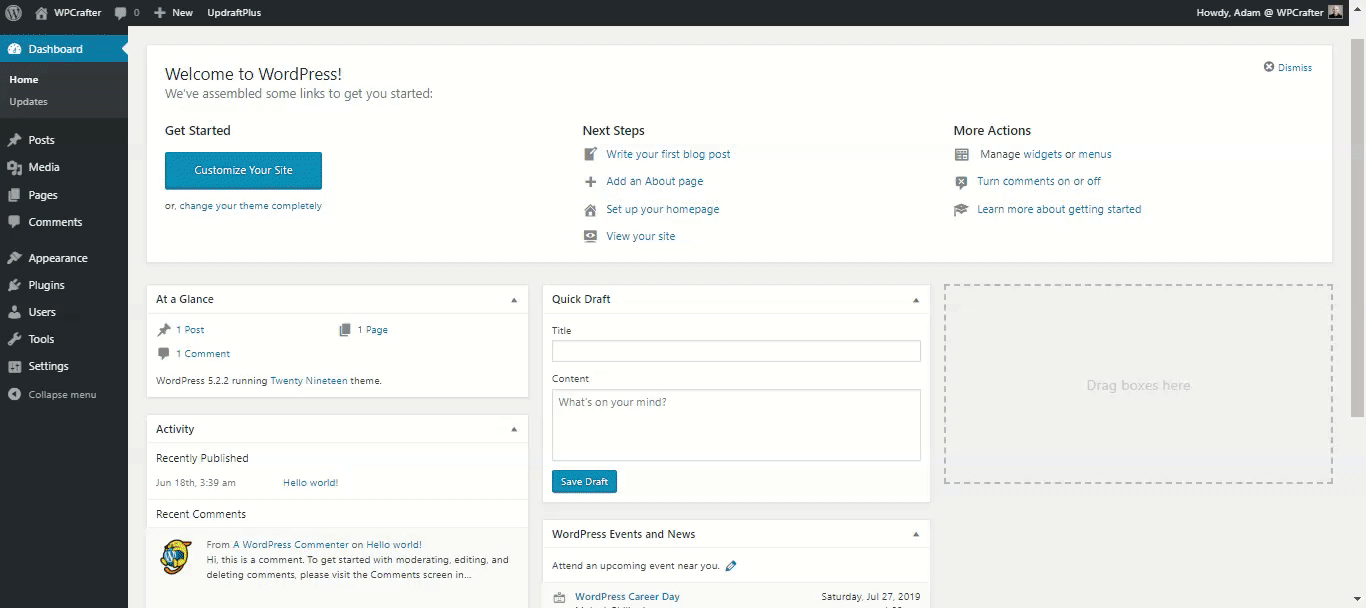1366x608 pixels.
Task: Click the pages icon beside 1 Page
Action: pos(345,330)
